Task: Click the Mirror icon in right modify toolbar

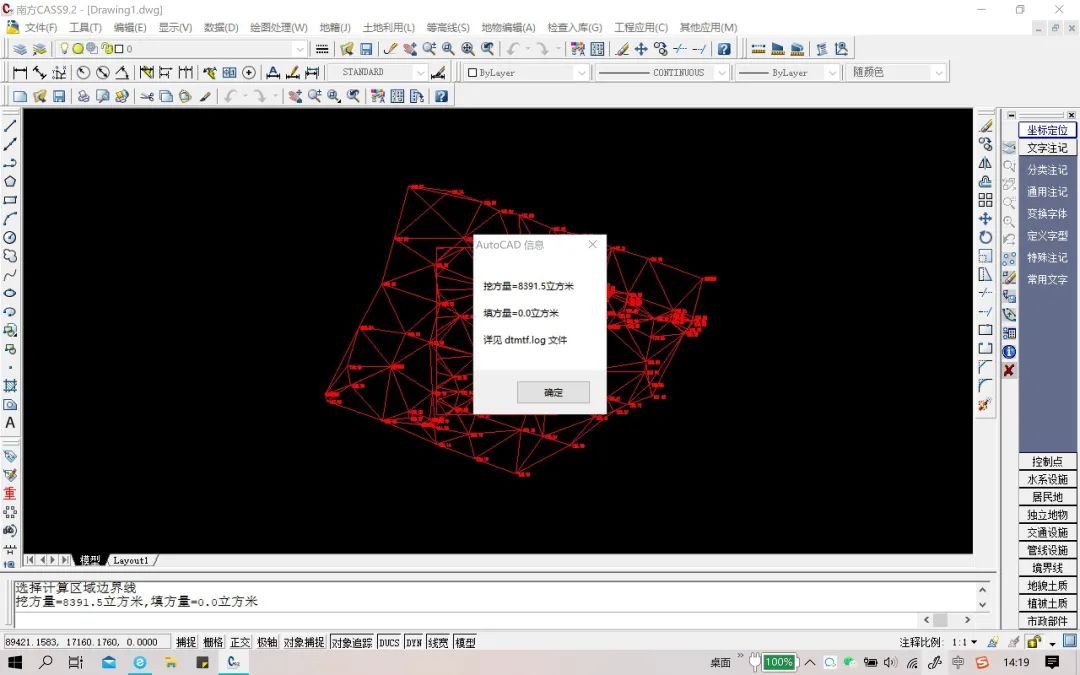Action: pyautogui.click(x=986, y=163)
